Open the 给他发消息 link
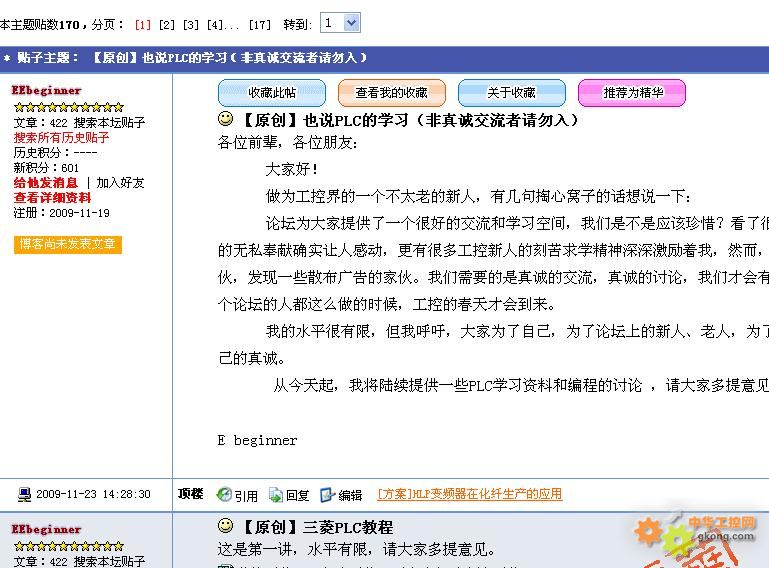 click(46, 183)
